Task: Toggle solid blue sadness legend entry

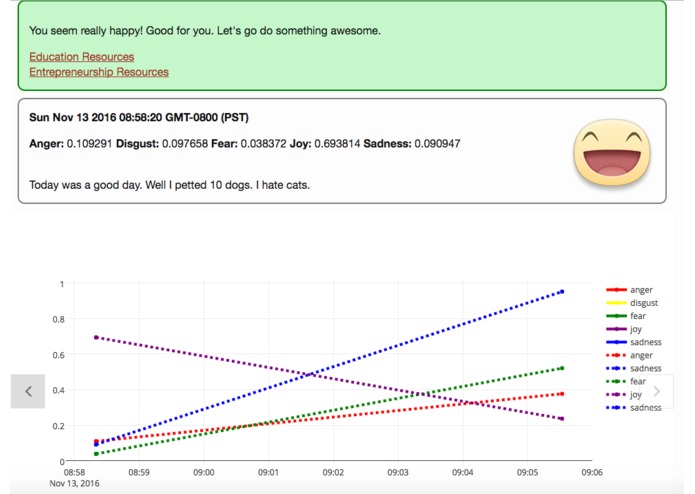Action: point(634,342)
